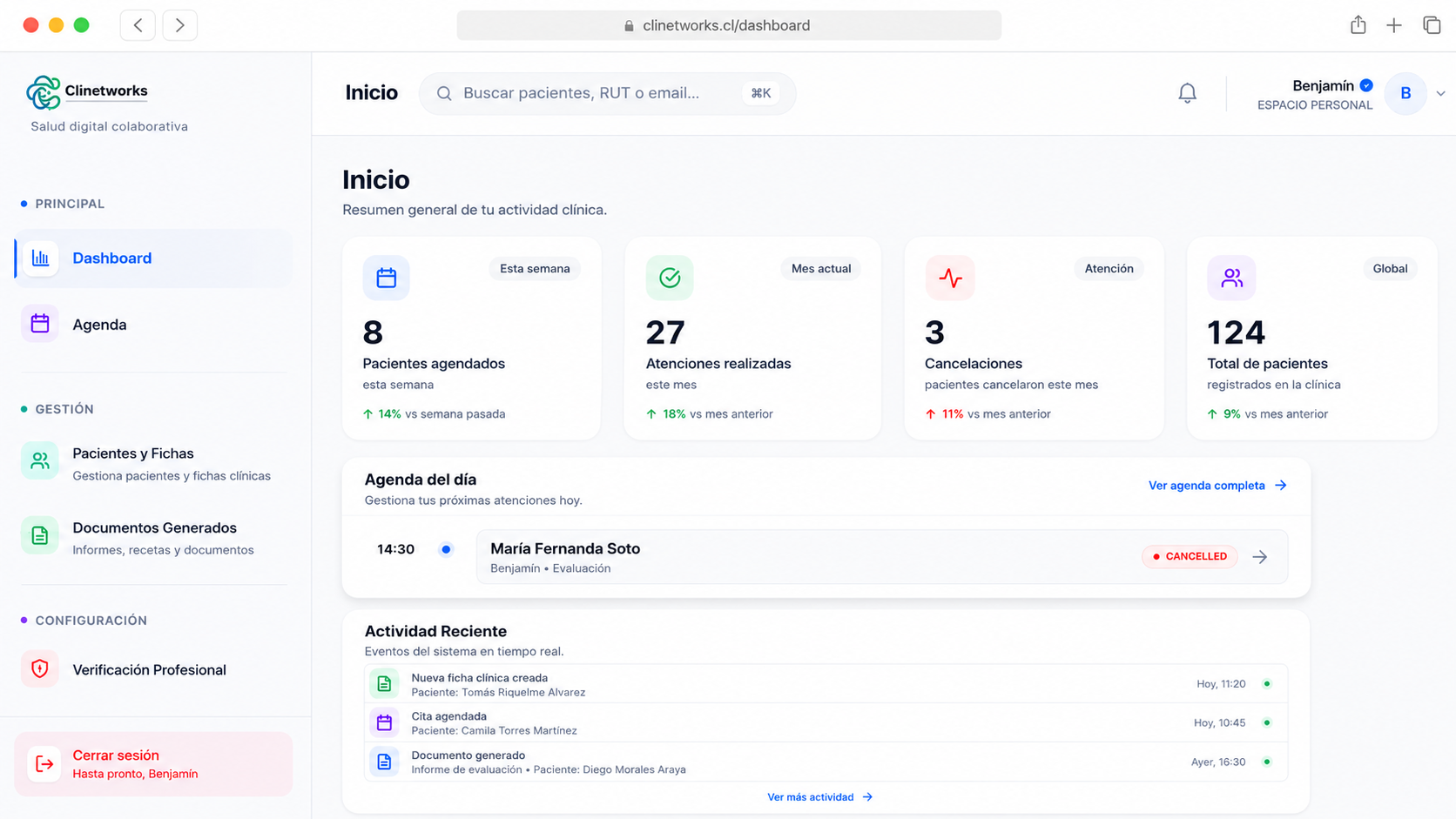Click Ver más actividad link

[819, 797]
